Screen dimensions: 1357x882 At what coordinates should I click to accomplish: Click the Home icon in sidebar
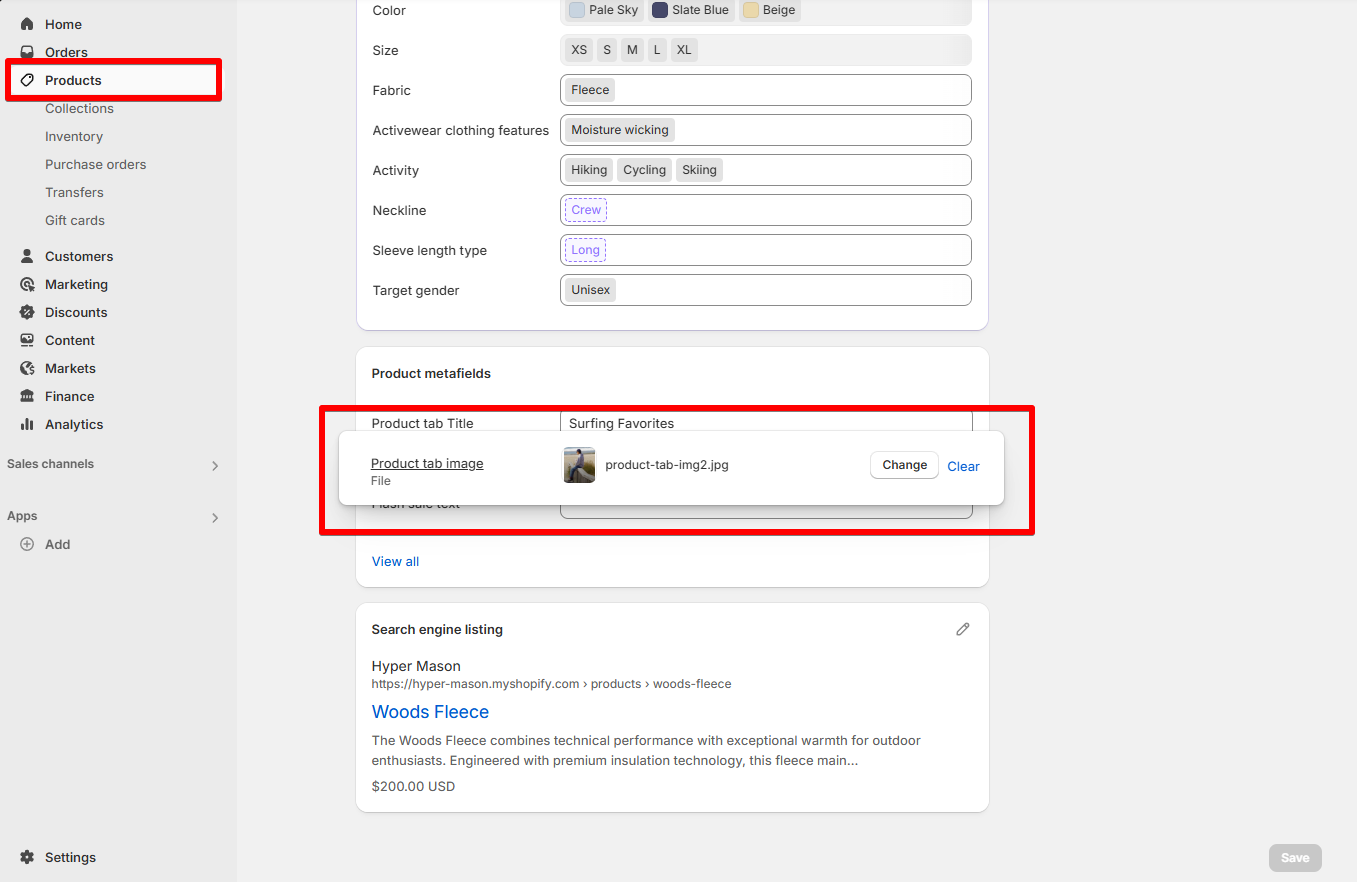pyautogui.click(x=27, y=24)
